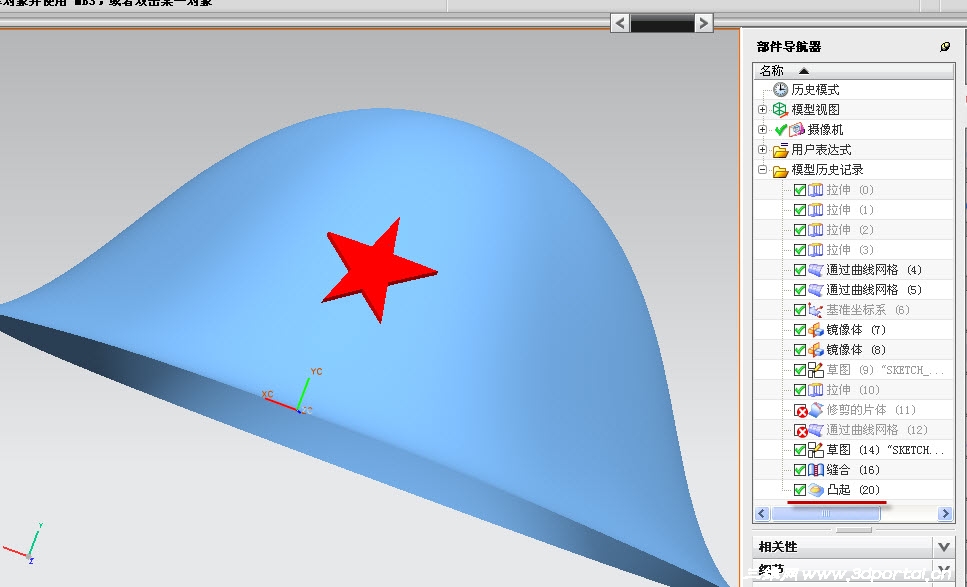Click the 缝合 (16) sew icon
The image size is (967, 587).
(816, 470)
